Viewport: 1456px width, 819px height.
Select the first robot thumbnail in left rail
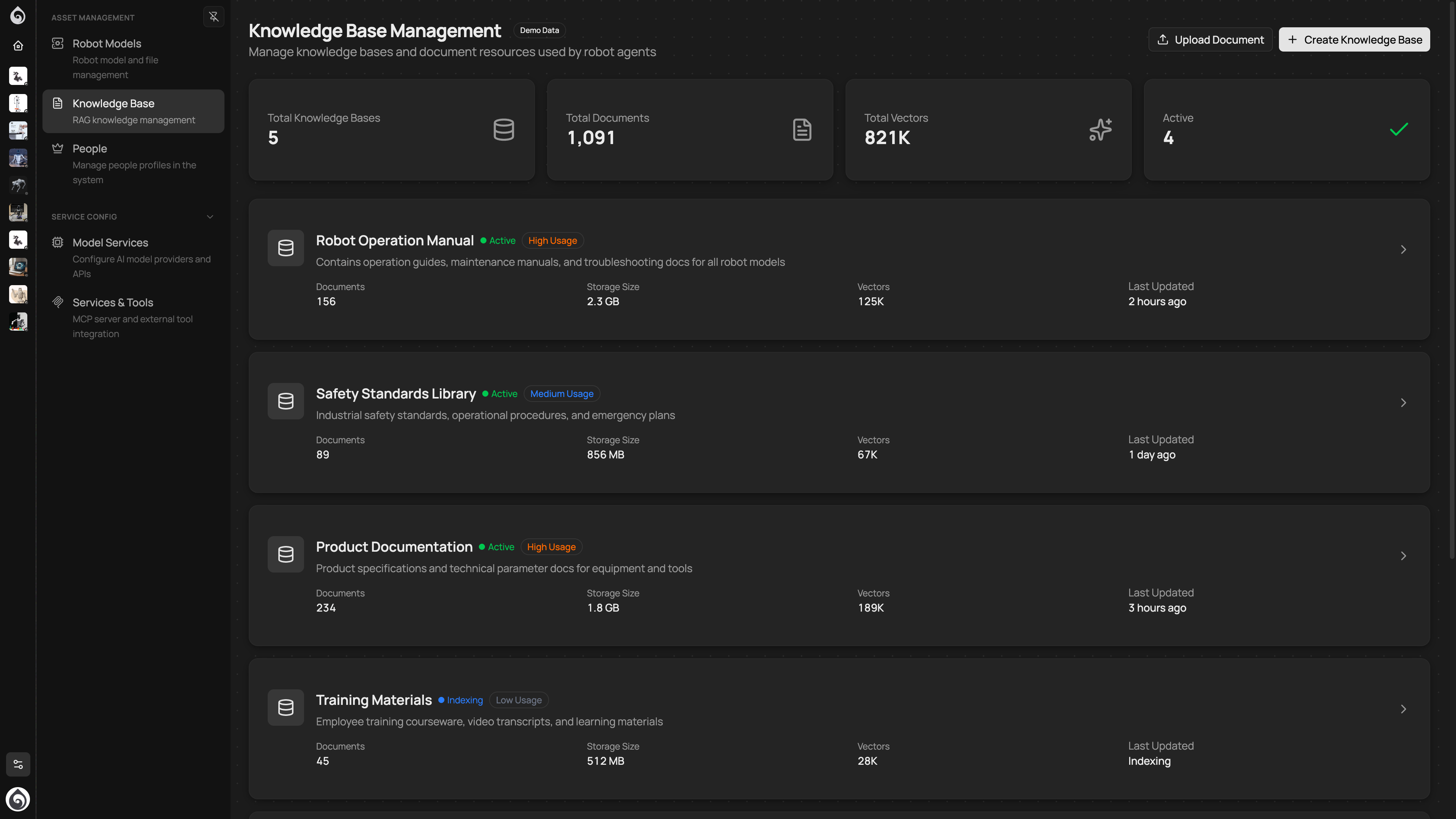point(18,76)
